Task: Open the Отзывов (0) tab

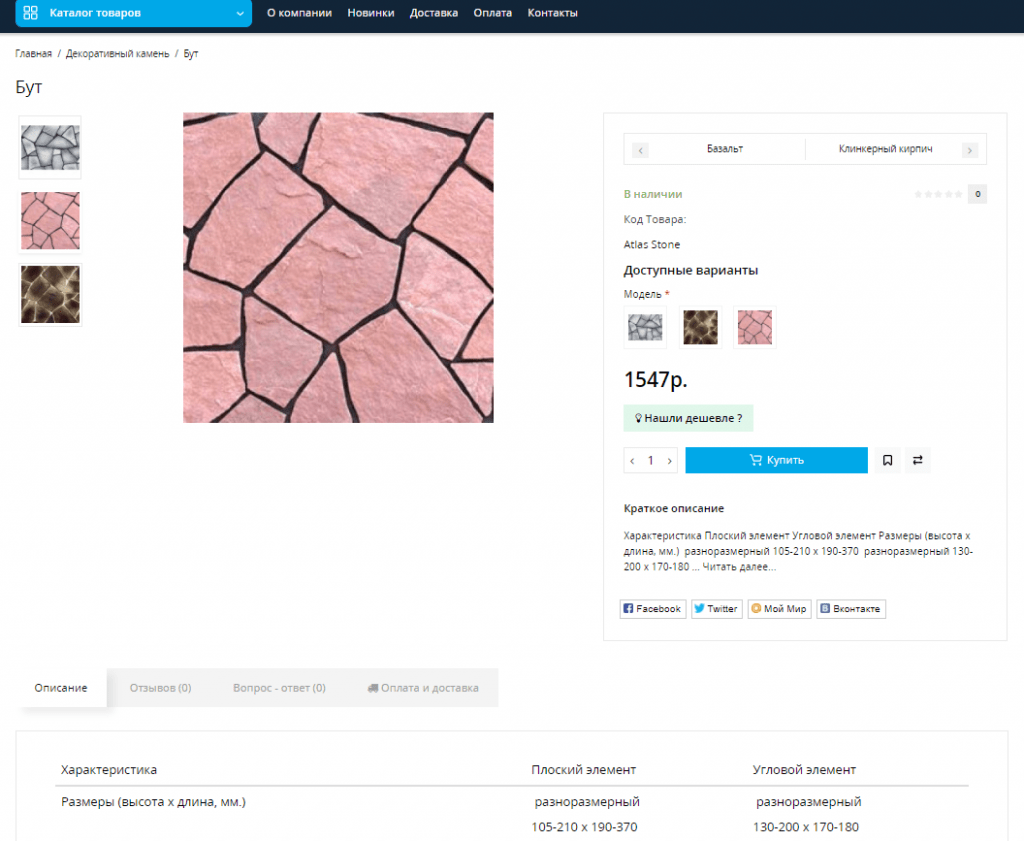Action: point(161,688)
